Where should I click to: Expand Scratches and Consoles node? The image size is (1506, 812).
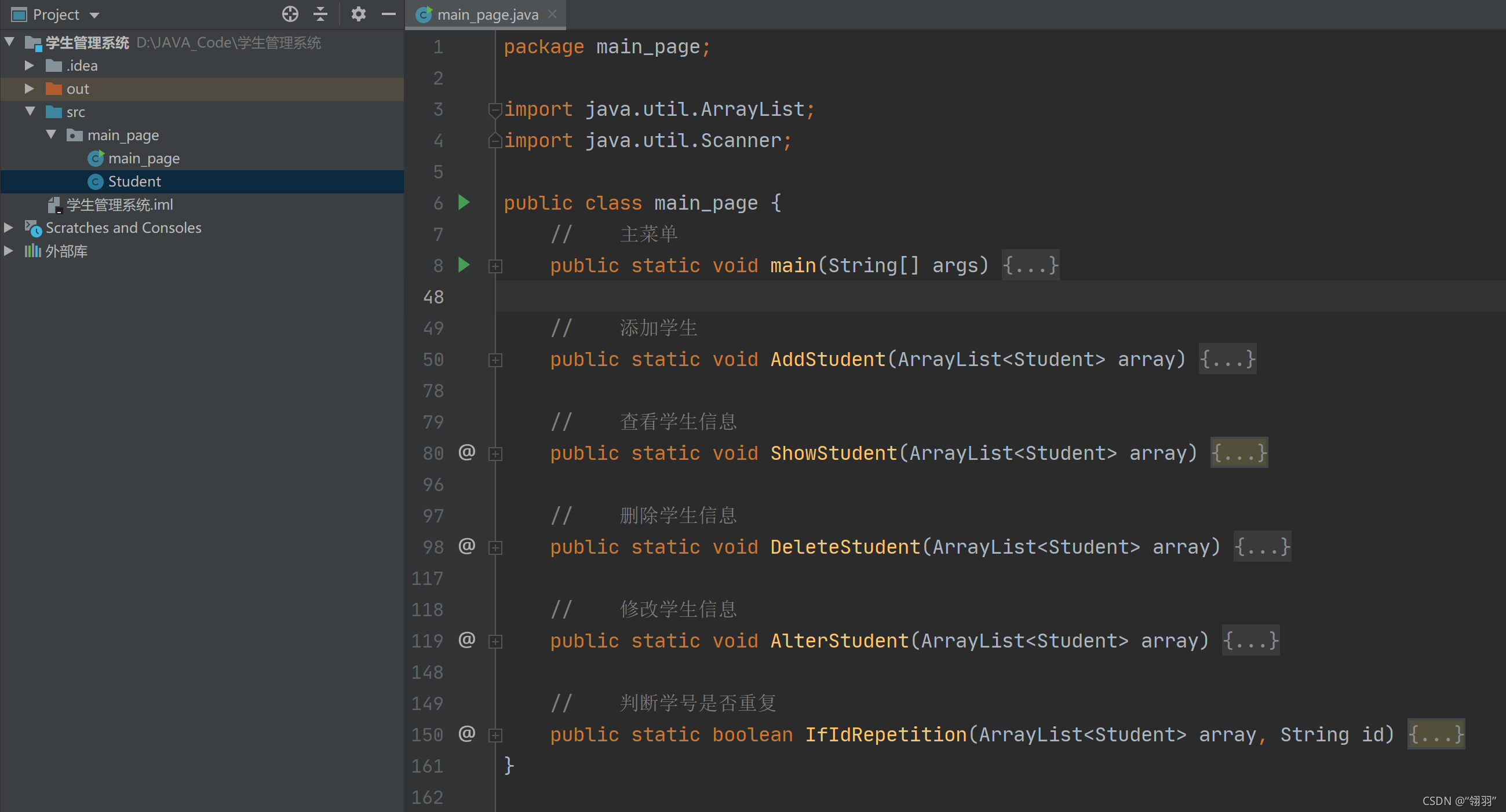[9, 227]
